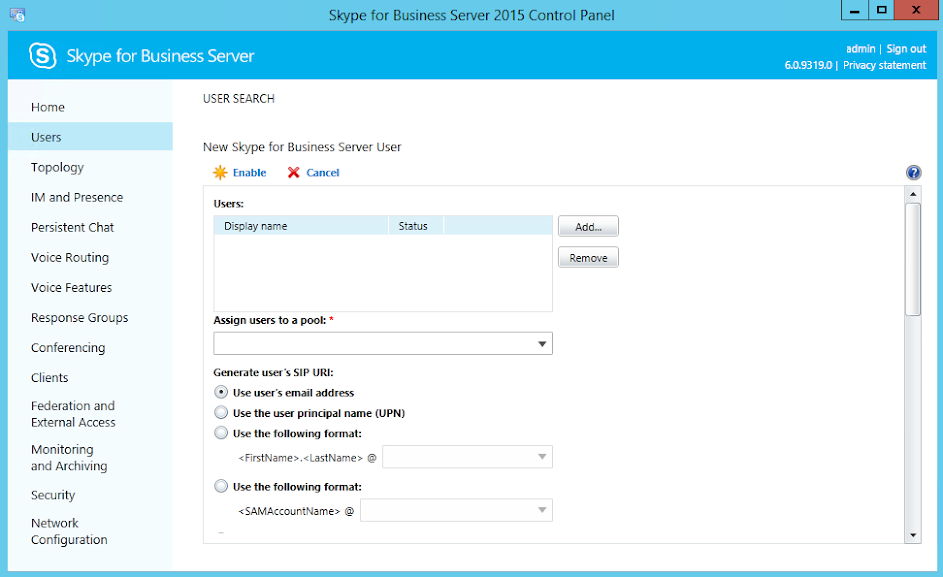
Task: Click the Enable sun icon
Action: 220,173
